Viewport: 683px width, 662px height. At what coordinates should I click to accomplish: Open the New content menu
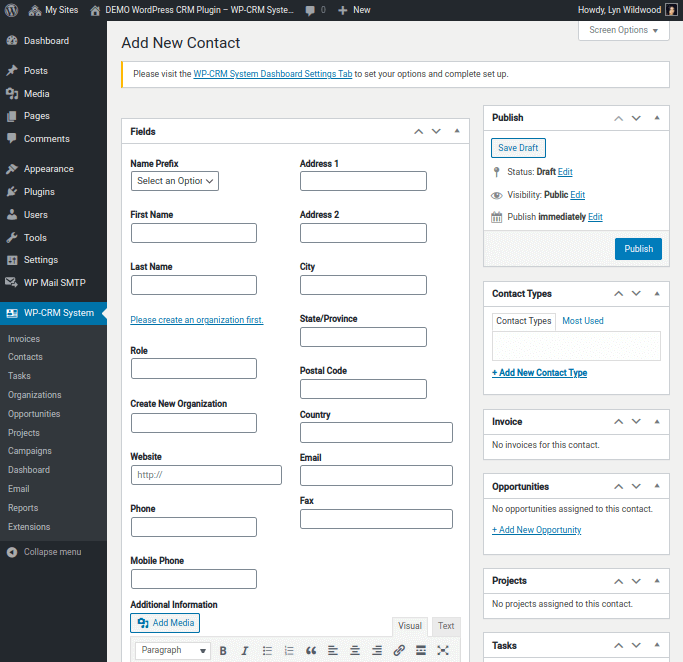click(x=354, y=10)
